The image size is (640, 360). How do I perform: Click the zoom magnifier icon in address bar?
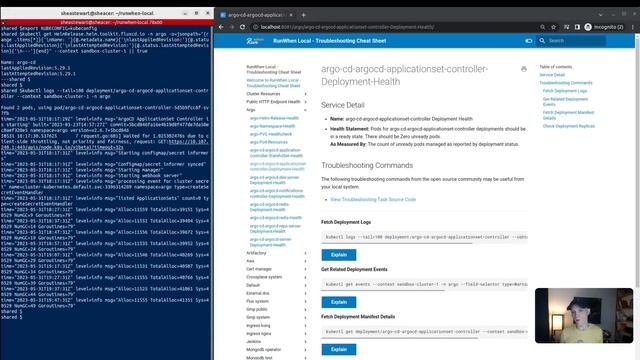(542, 27)
